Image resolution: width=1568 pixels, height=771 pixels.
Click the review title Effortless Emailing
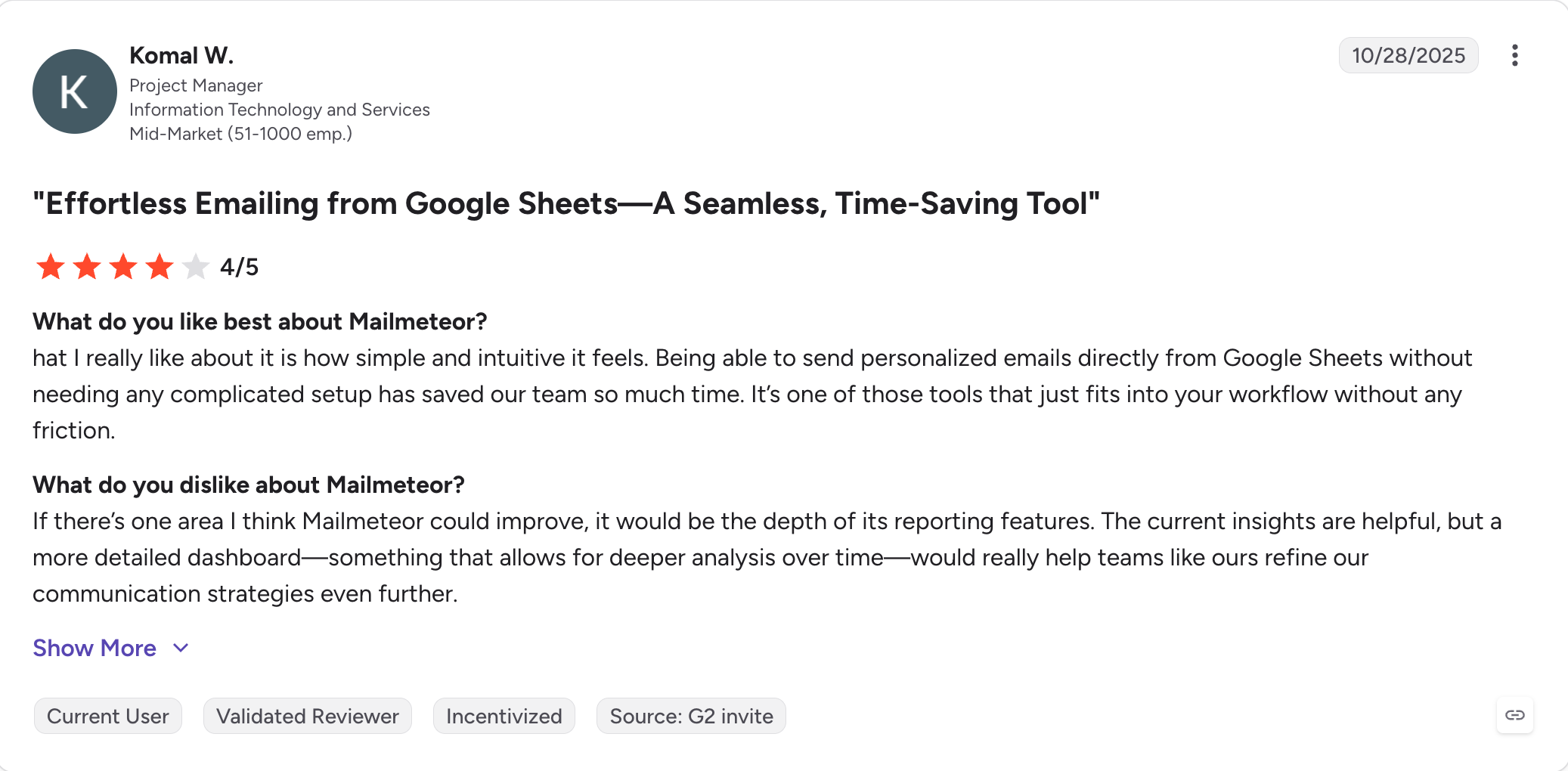(x=566, y=204)
